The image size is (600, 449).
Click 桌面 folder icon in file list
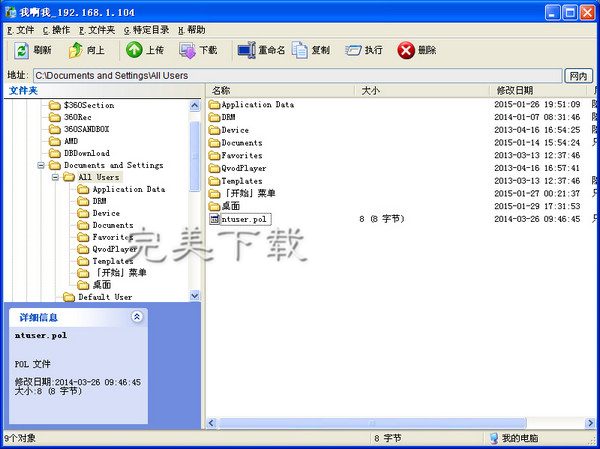click(x=214, y=206)
